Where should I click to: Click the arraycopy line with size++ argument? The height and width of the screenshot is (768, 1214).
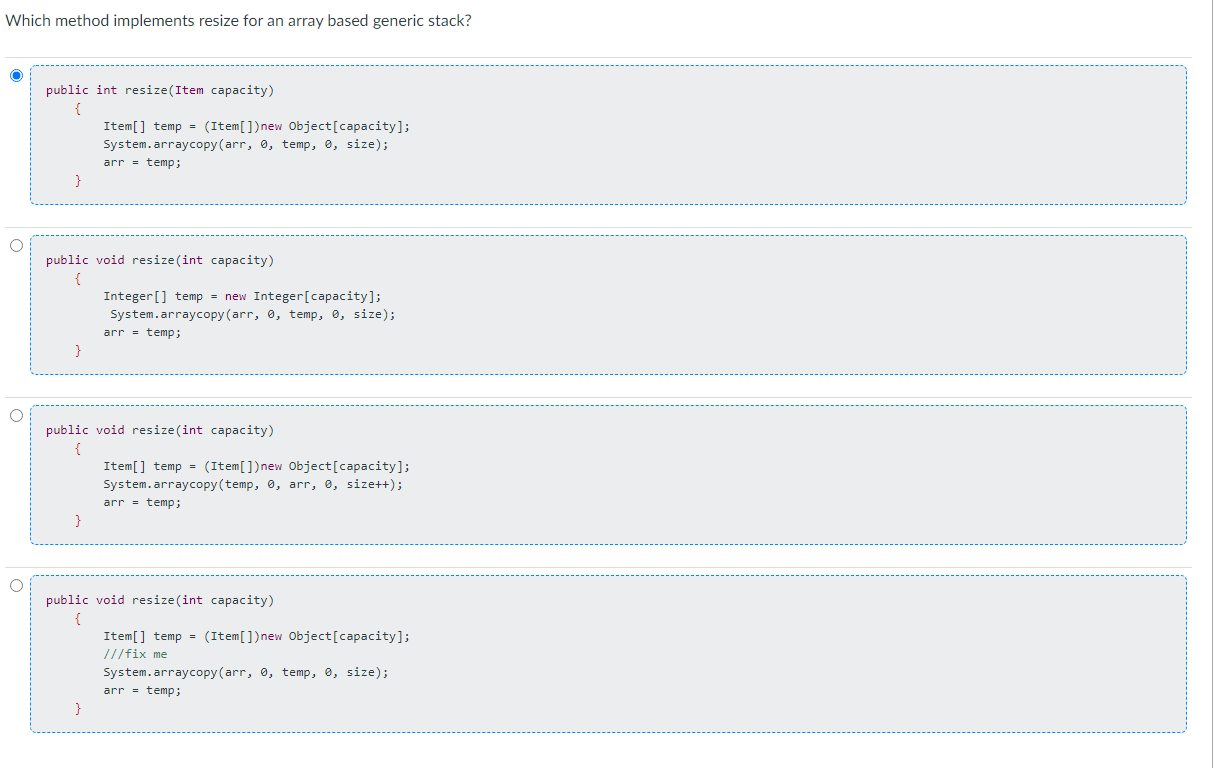tap(253, 484)
